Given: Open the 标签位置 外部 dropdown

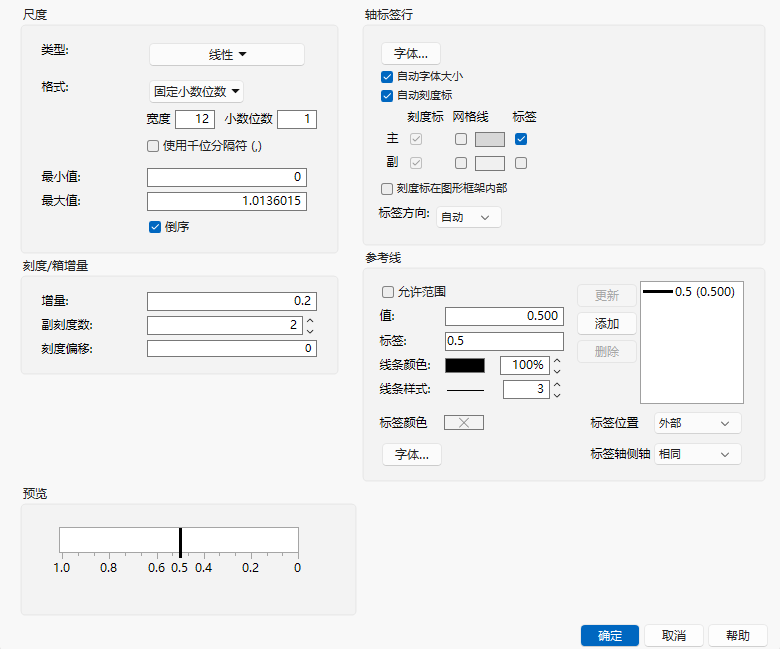Looking at the screenshot, I should point(697,423).
